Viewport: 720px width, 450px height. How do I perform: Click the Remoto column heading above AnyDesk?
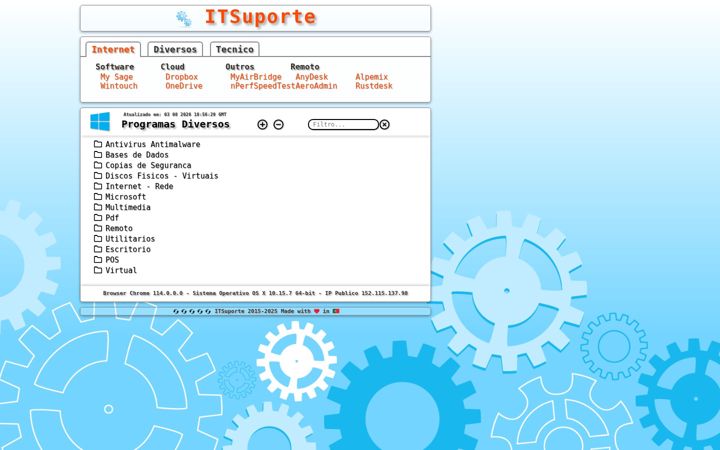click(305, 67)
